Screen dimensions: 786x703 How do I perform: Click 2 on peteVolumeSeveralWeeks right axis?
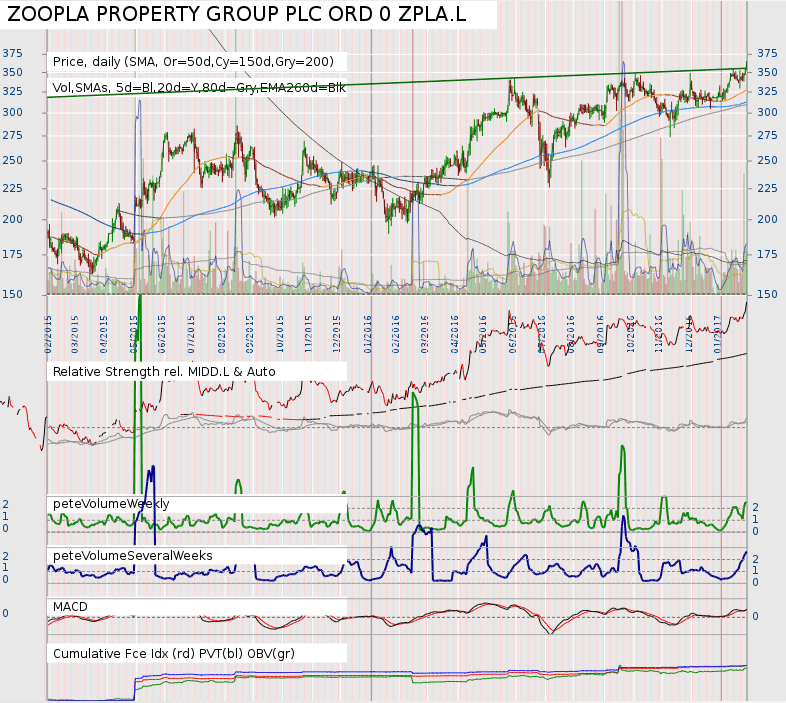[x=755, y=559]
